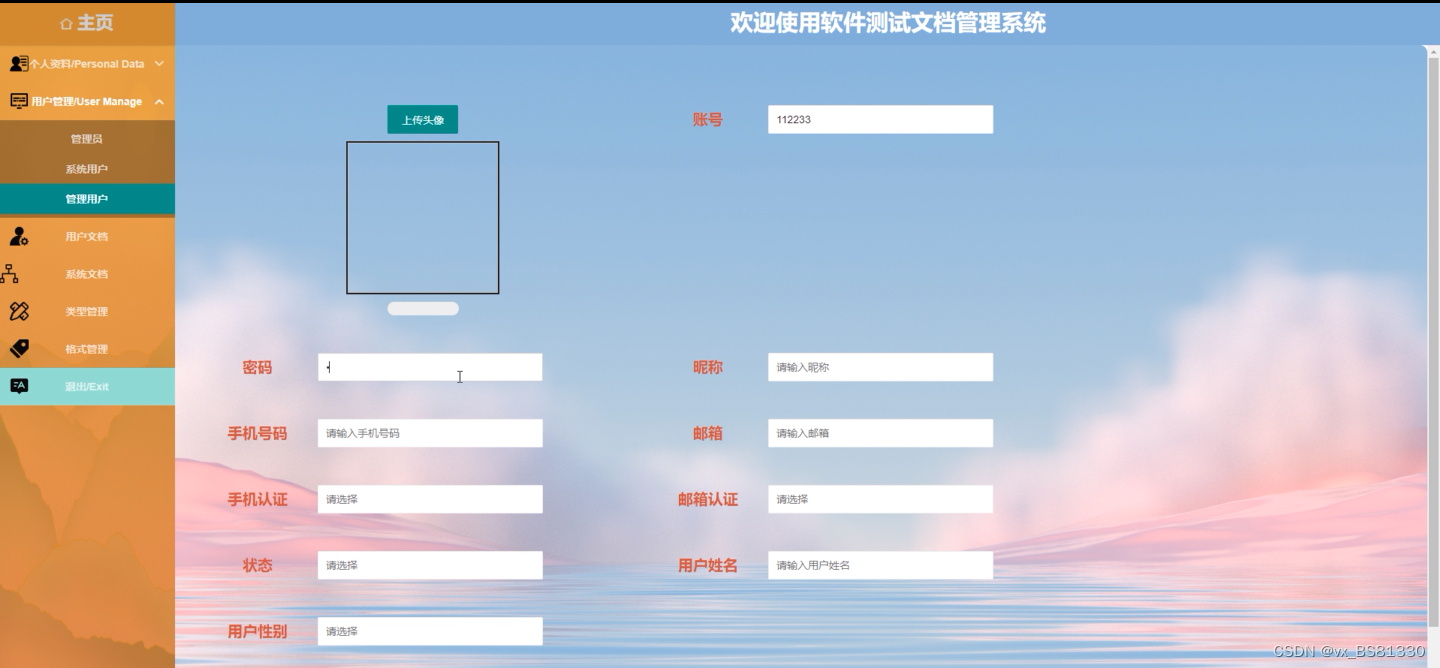Screen dimensions: 1440x668
Task: Click the 用户姓名 label
Action: pos(708,565)
